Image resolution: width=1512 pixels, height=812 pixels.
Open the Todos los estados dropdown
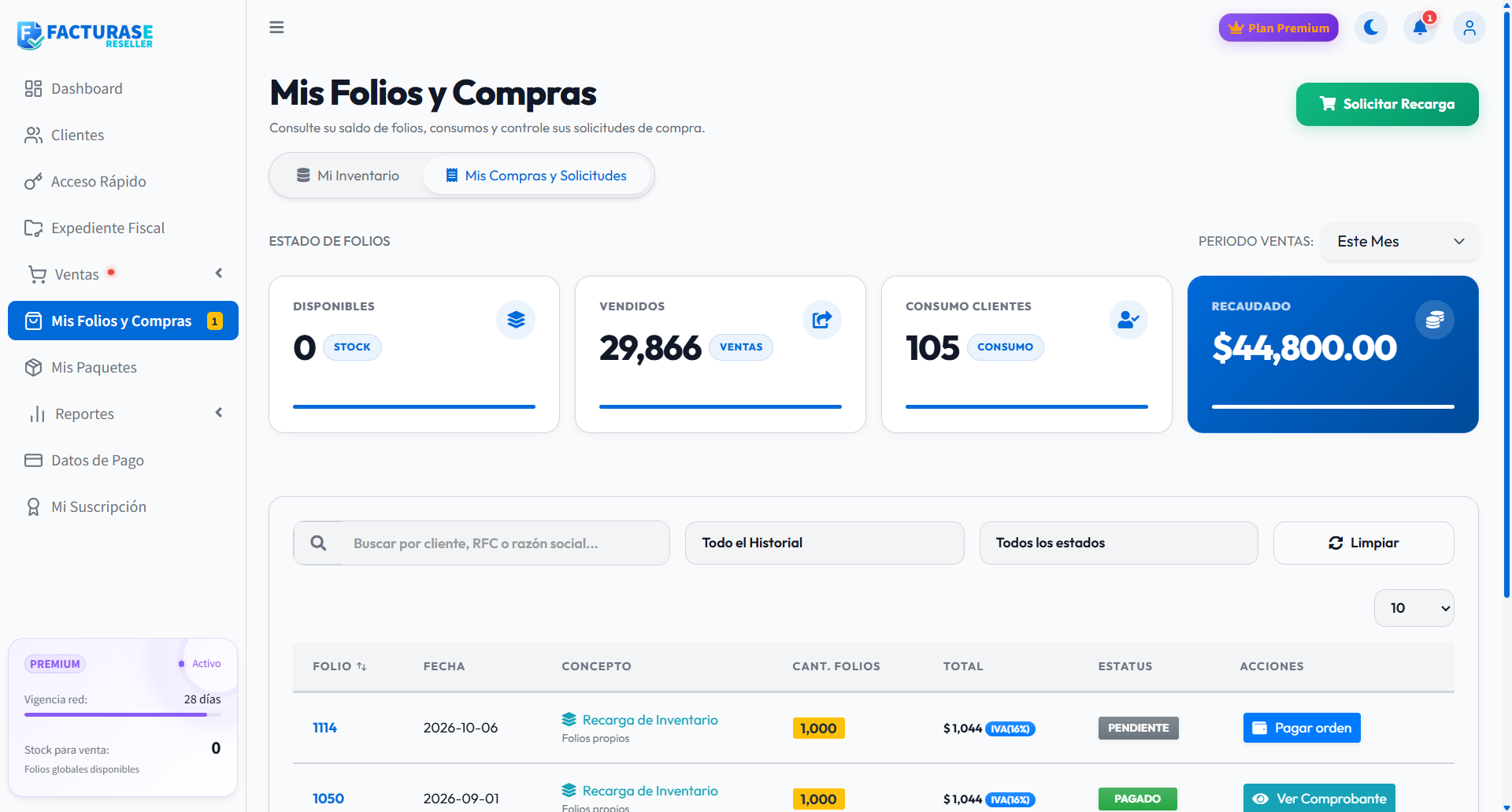coord(1118,543)
